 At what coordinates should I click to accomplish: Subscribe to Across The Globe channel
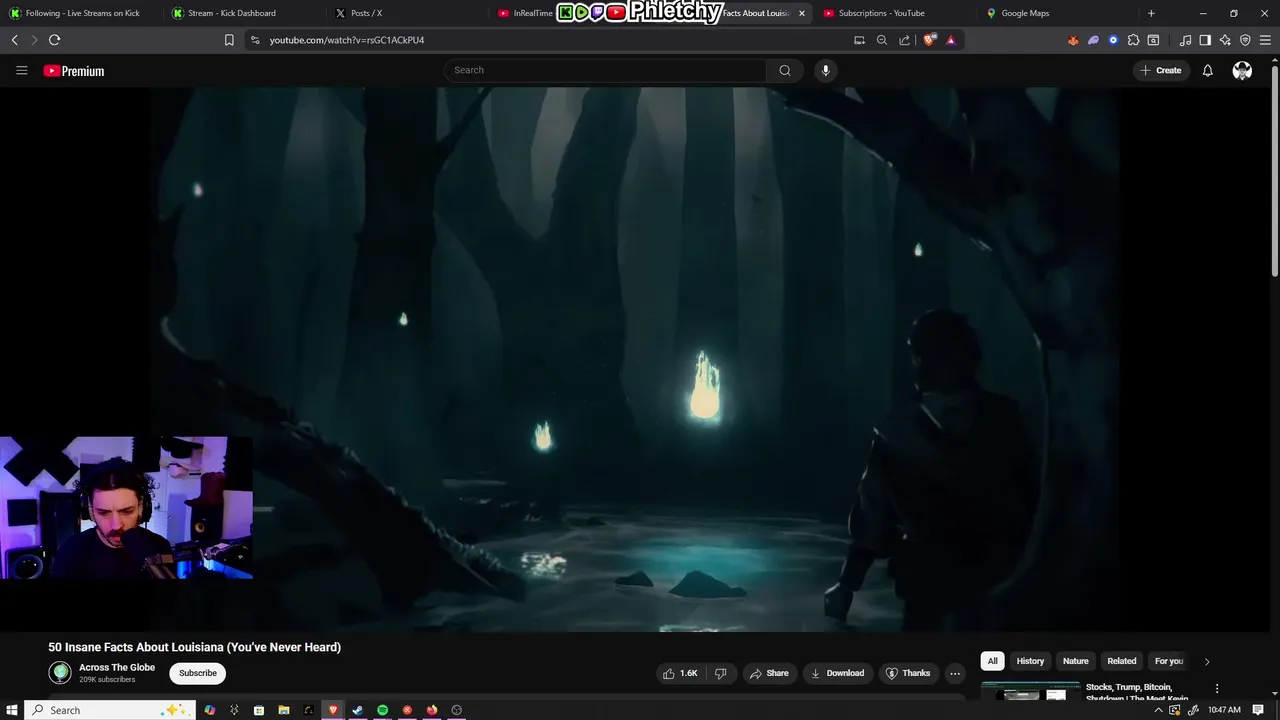(198, 673)
